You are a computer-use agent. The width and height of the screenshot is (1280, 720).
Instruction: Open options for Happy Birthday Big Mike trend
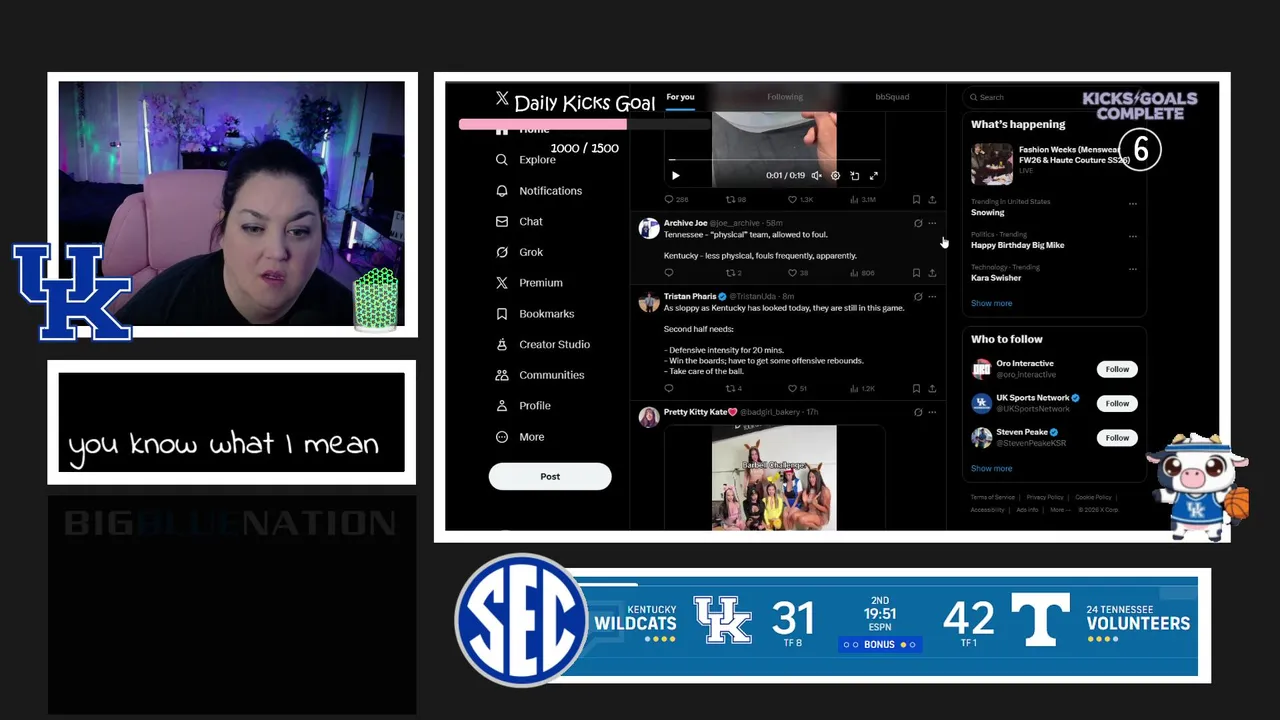pyautogui.click(x=1133, y=237)
